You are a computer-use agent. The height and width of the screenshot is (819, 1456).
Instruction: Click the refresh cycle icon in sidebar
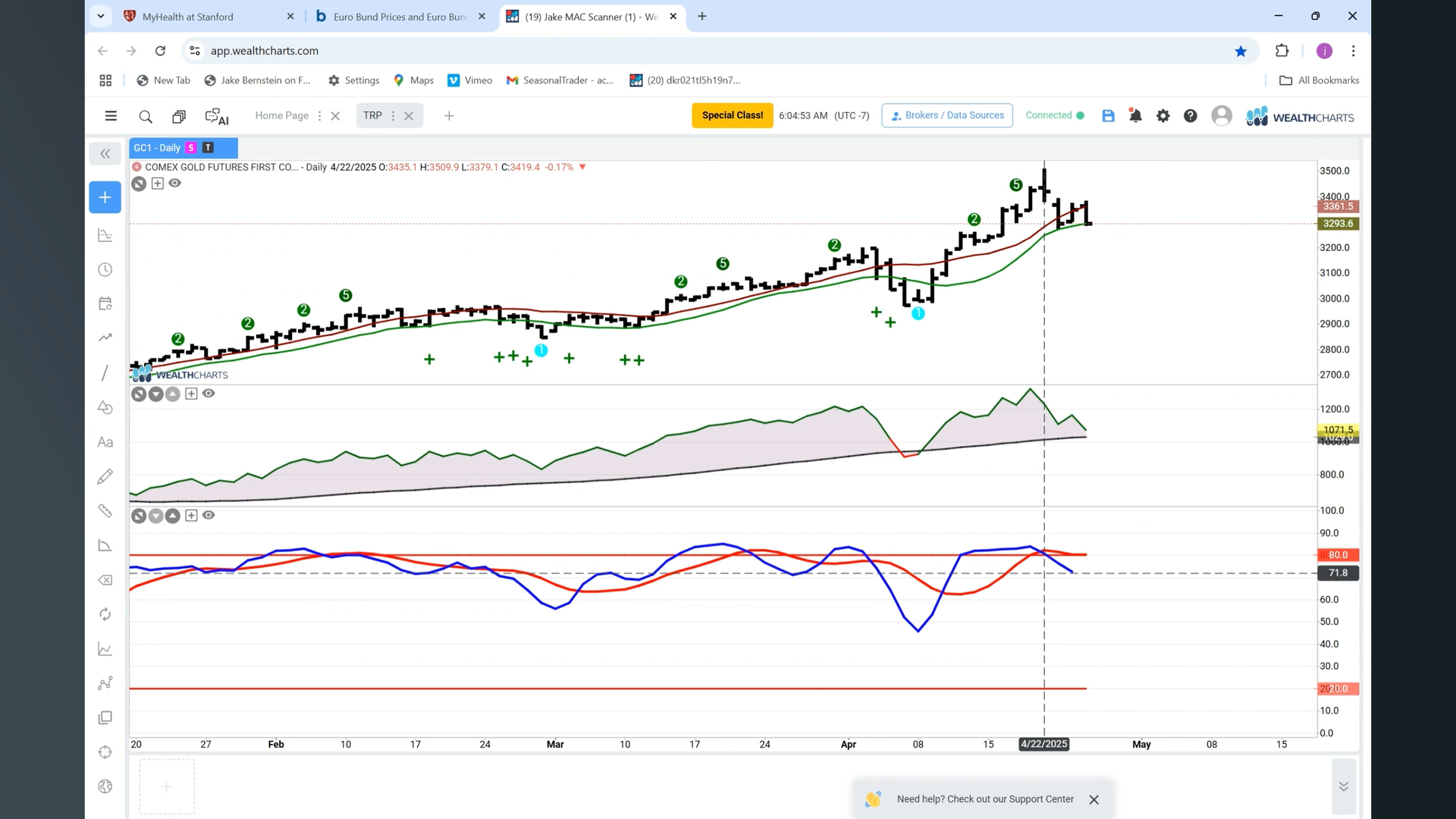(105, 614)
